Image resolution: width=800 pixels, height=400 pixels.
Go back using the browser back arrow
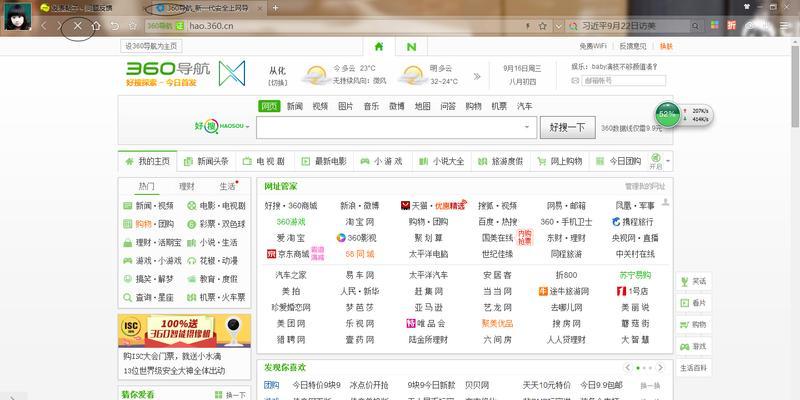[44, 26]
